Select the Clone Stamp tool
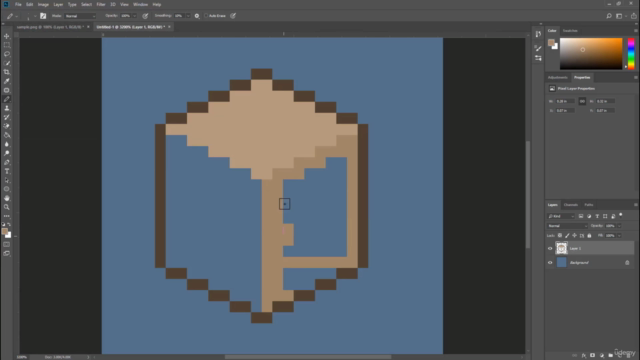Viewport: 640px width, 360px height. pyautogui.click(x=7, y=108)
